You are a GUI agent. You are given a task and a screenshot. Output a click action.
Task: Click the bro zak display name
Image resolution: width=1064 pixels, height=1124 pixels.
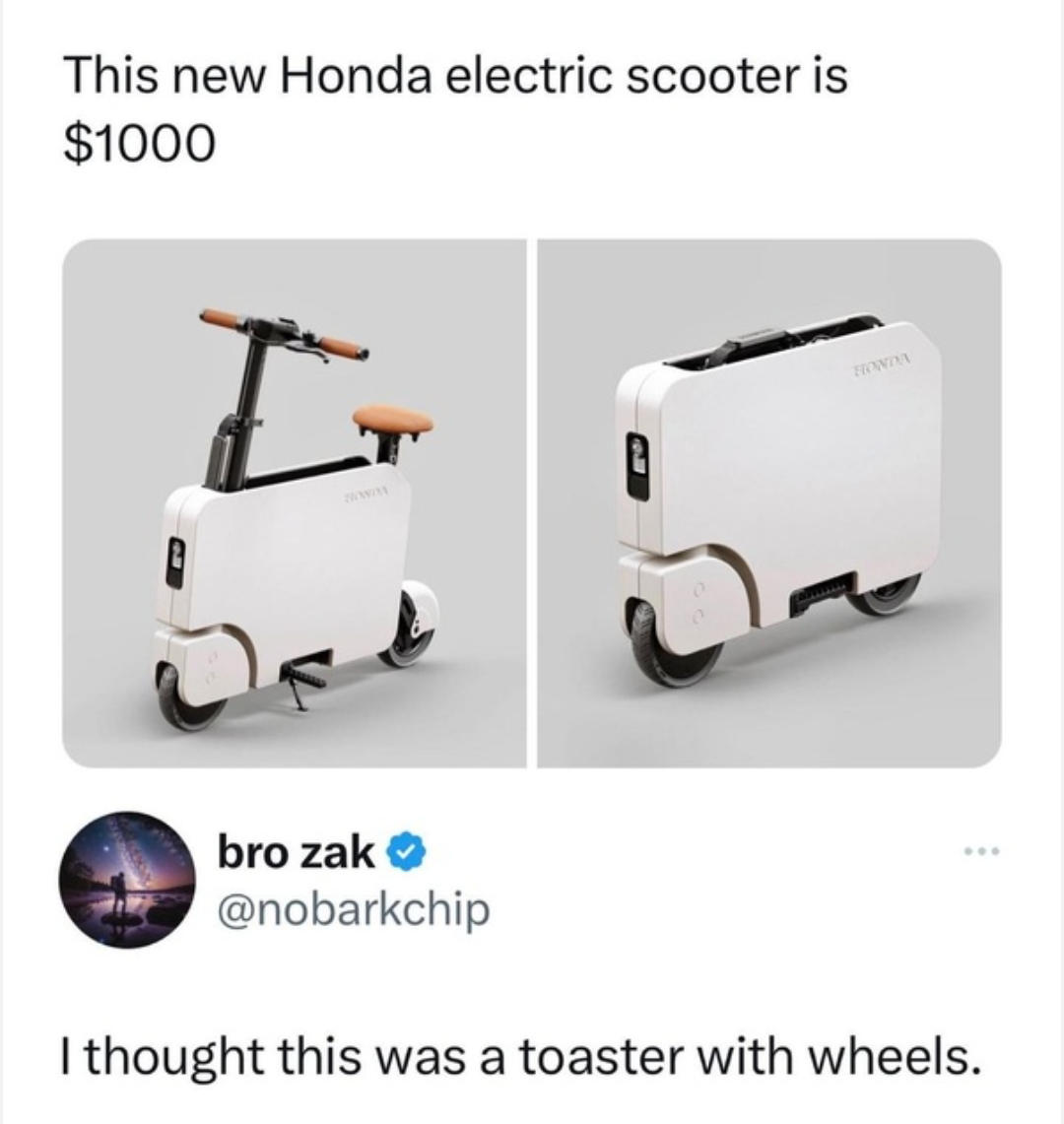tap(297, 854)
